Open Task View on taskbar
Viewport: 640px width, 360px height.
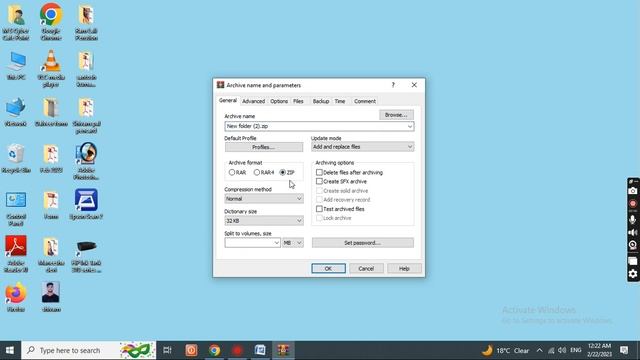click(x=167, y=350)
